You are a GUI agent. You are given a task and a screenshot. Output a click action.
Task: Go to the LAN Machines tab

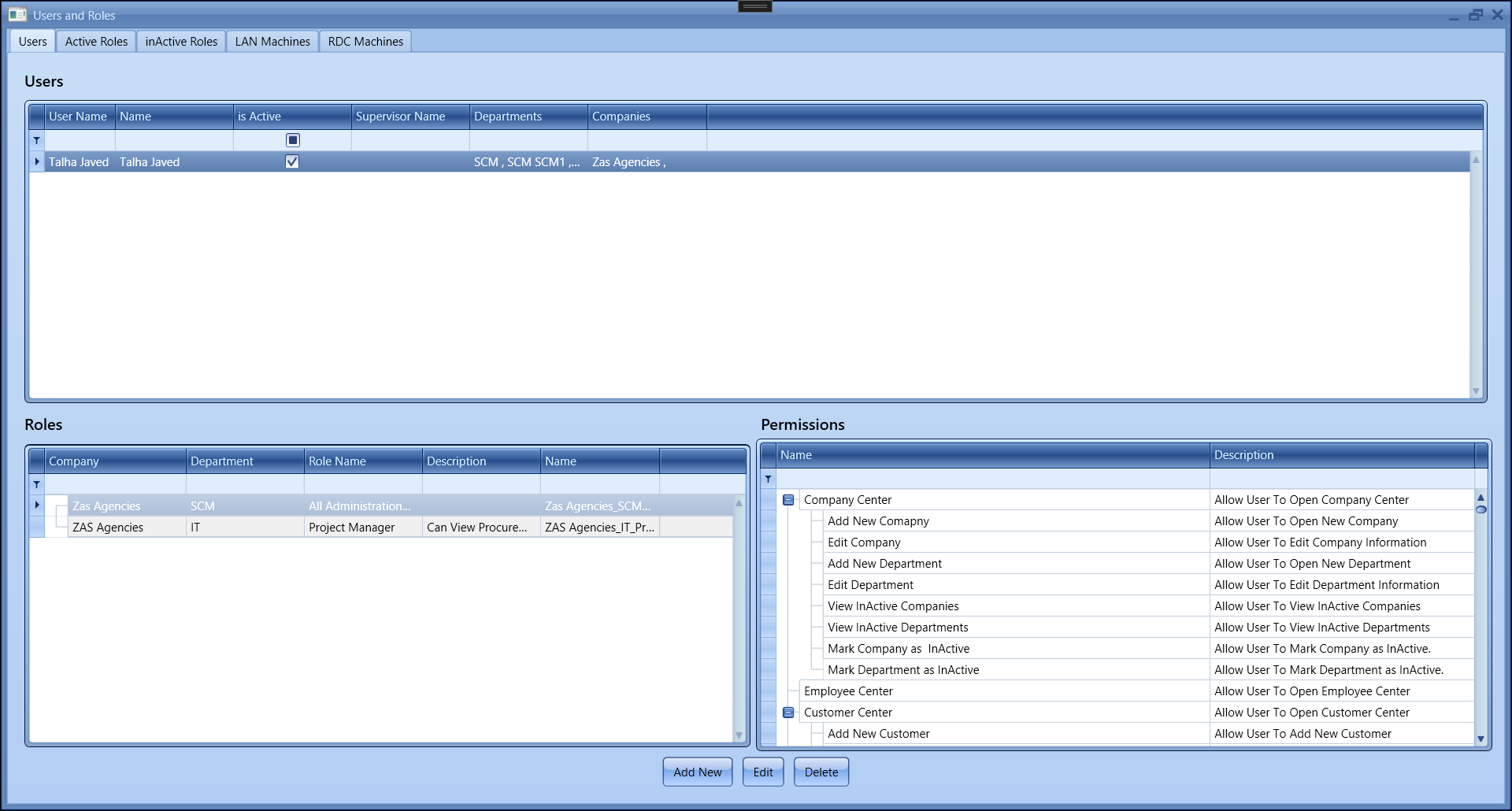point(272,42)
